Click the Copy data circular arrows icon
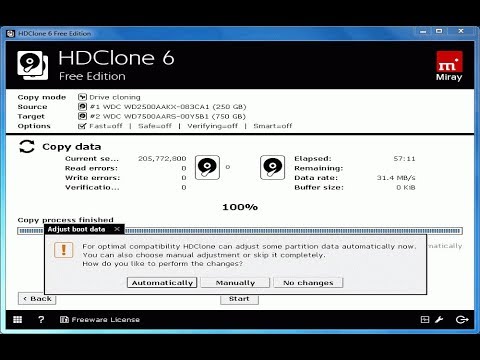Image resolution: width=480 pixels, height=360 pixels. click(27, 146)
